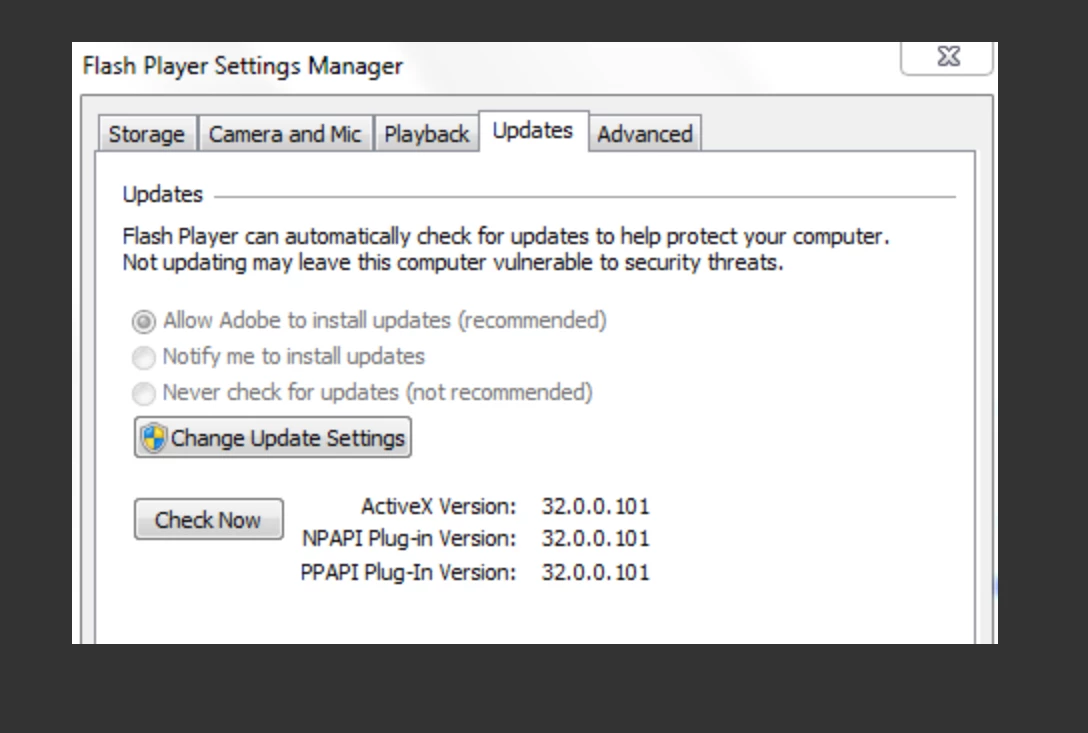
Task: Open the Camera and Mic tab
Action: point(285,134)
